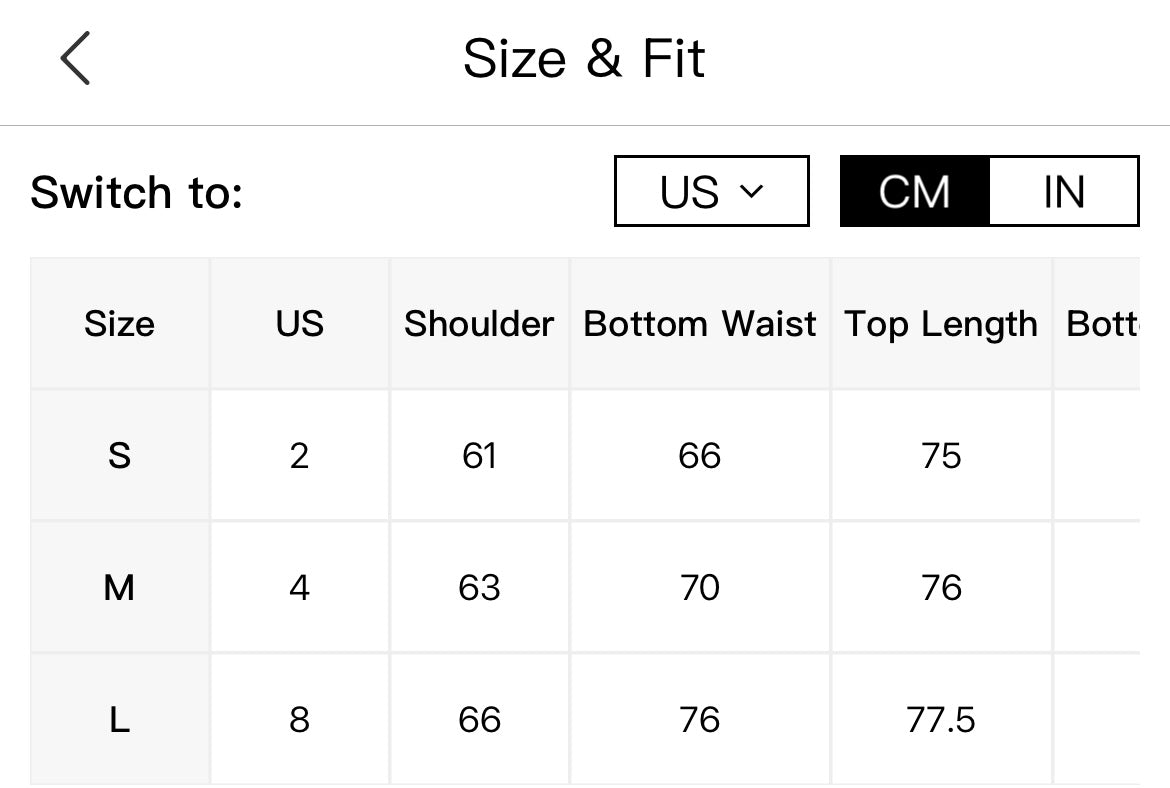1170x788 pixels.
Task: Click shoulder value 61 for size S
Action: tap(479, 455)
